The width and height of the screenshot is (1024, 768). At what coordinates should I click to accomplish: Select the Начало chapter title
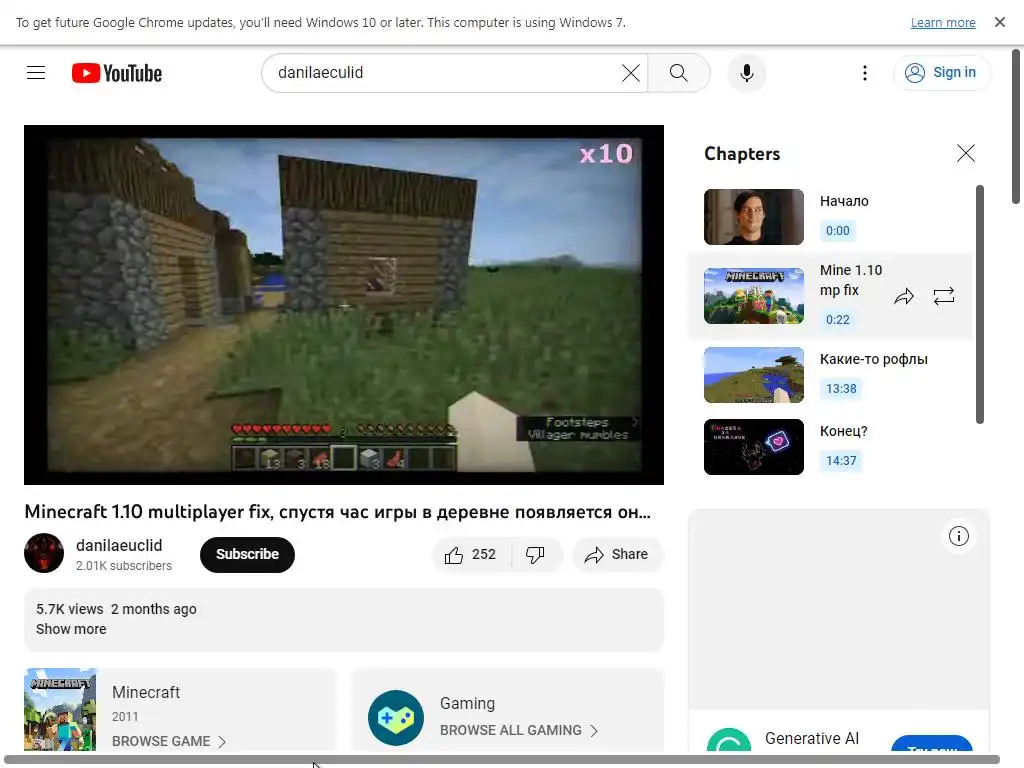pos(844,201)
